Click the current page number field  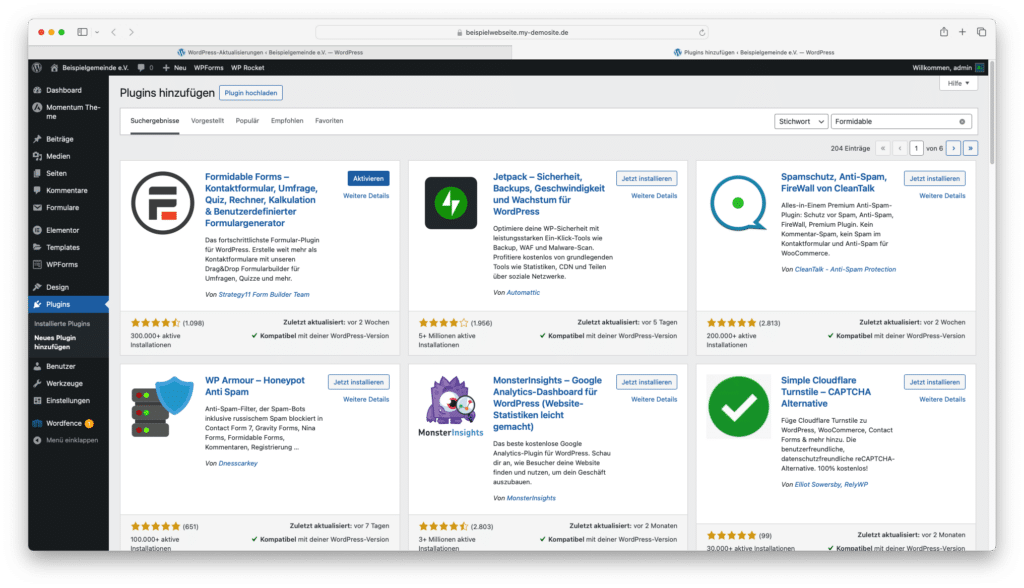coord(916,148)
